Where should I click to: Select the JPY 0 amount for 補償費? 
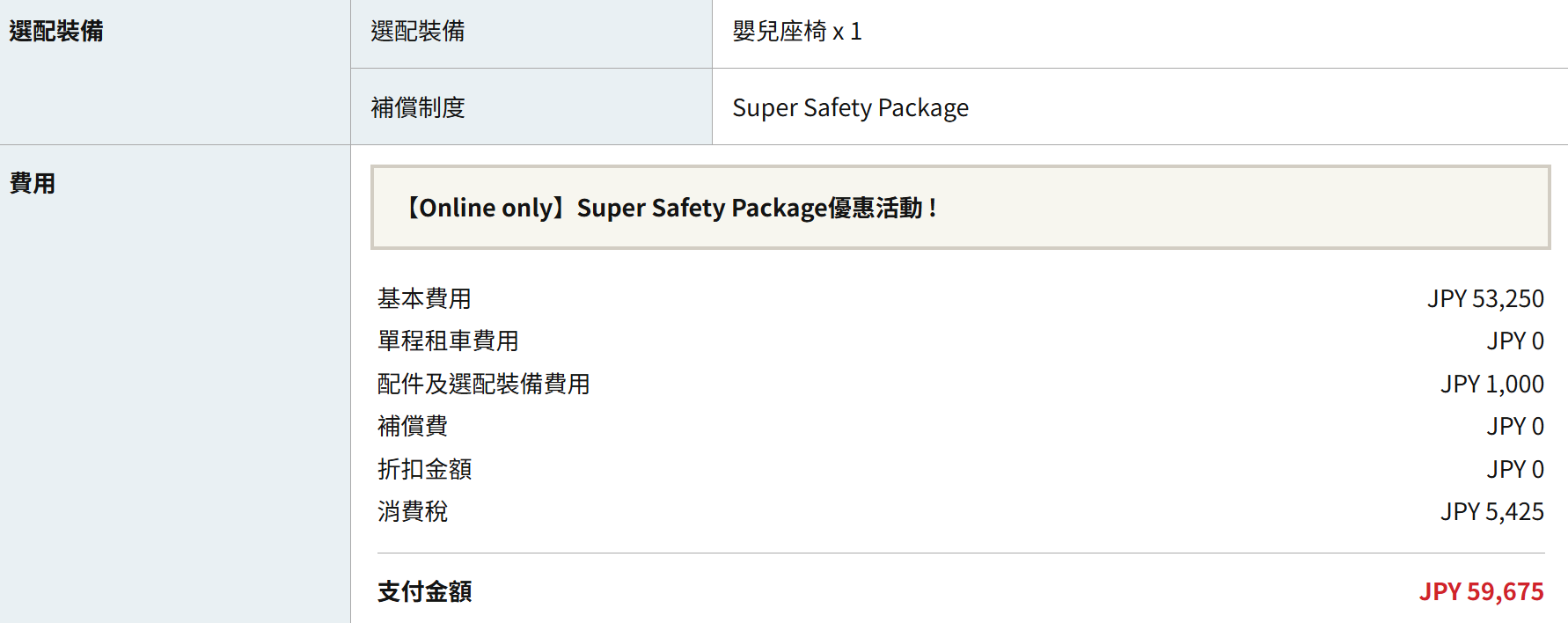1515,427
